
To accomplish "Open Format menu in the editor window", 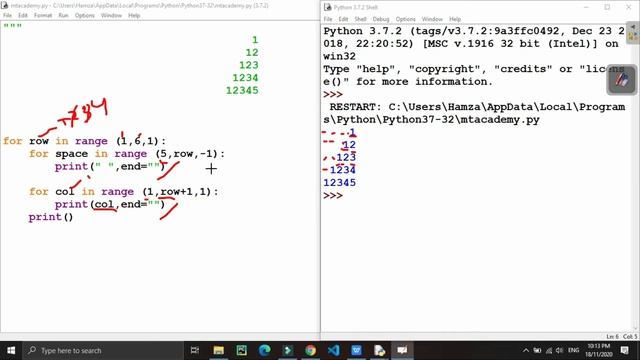I will tap(43, 16).
